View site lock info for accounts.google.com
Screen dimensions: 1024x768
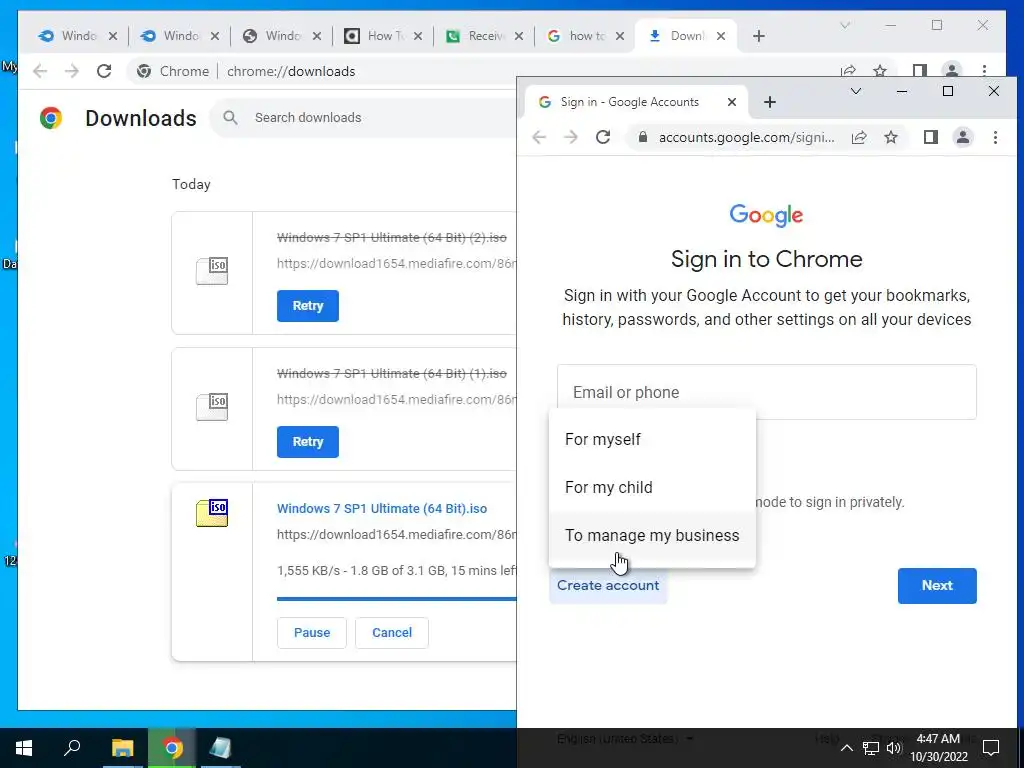(x=643, y=137)
